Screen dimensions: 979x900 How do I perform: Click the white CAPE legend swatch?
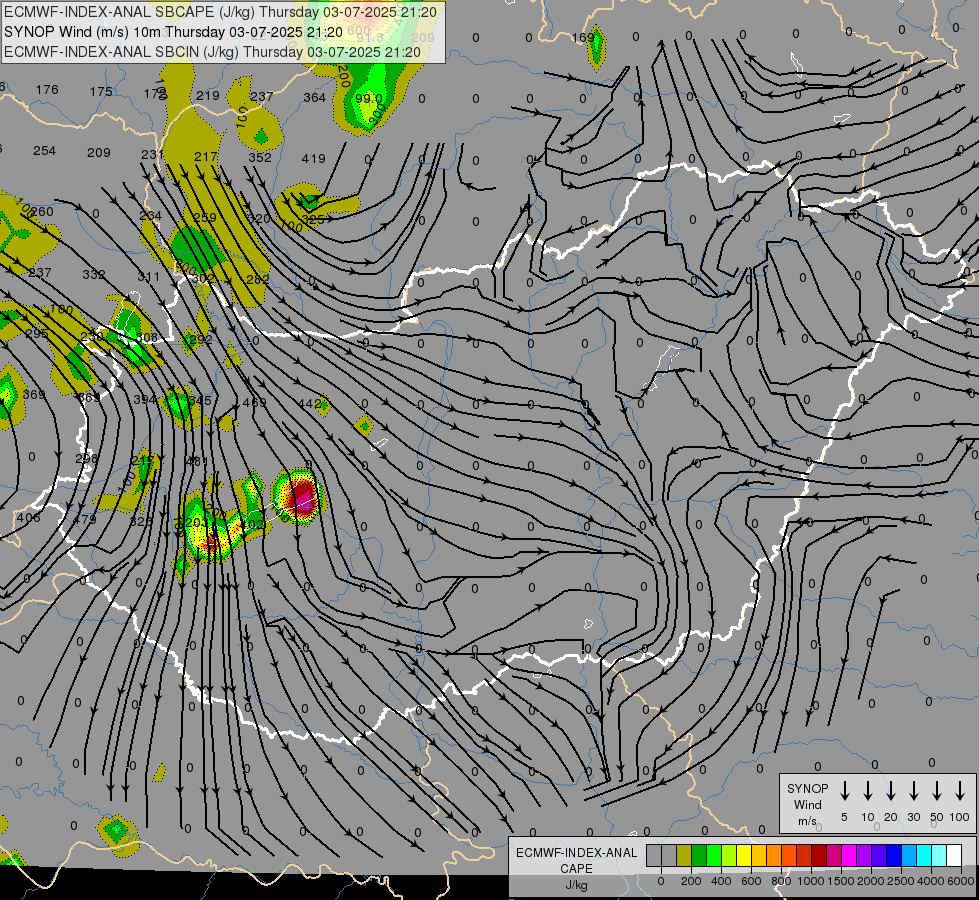953,856
